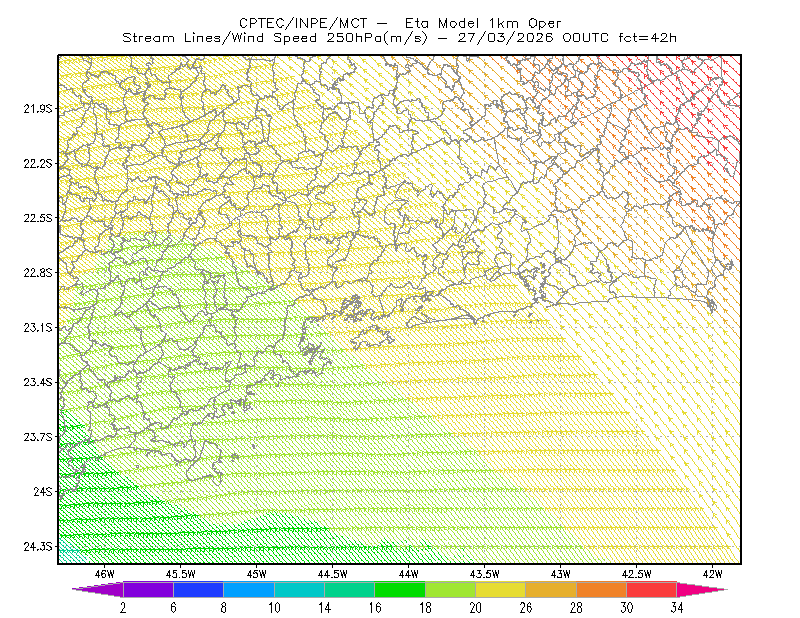Click the purple below-2 legend arrow
This screenshot has width=800, height=618.
click(x=98, y=589)
